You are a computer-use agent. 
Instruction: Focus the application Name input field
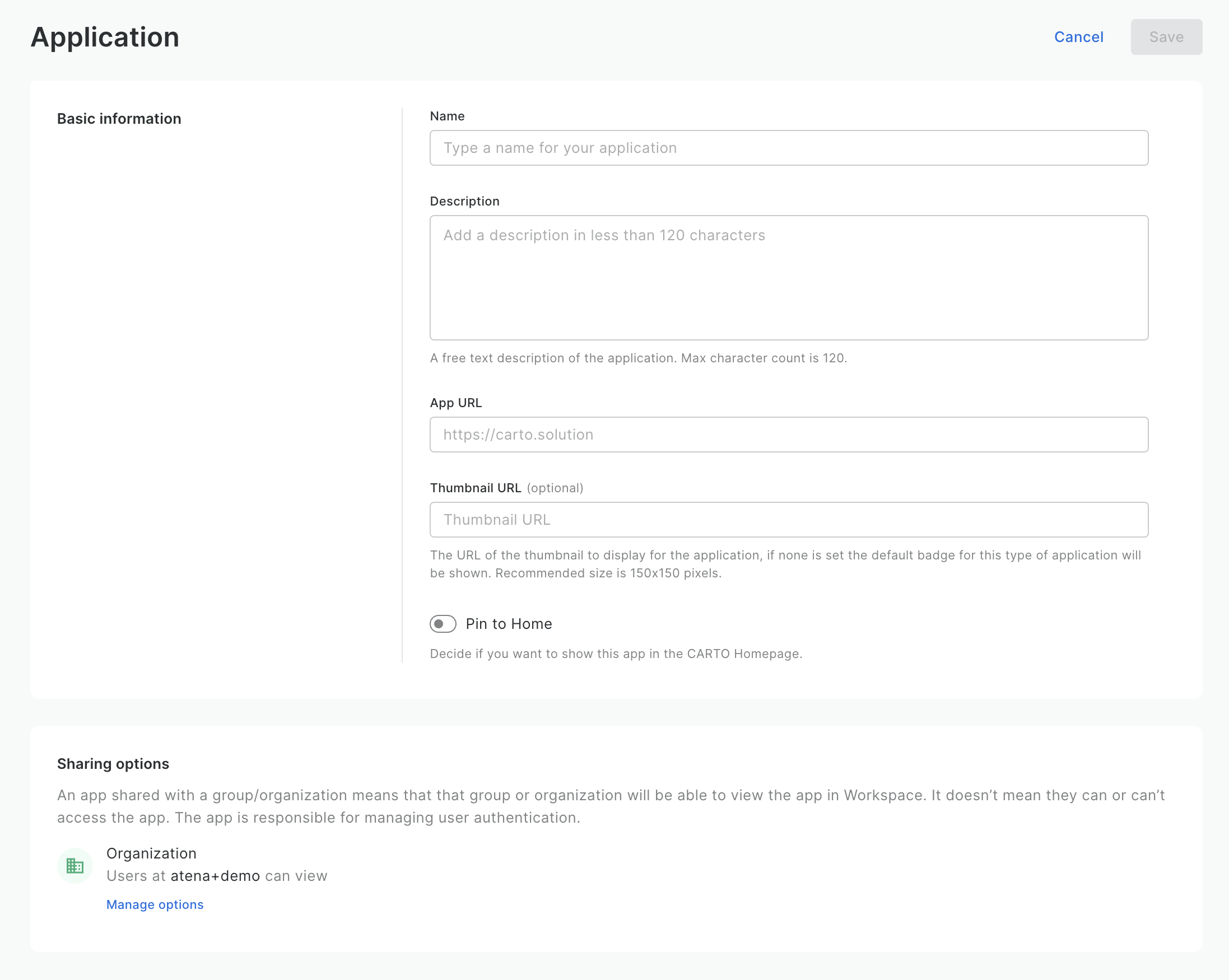pyautogui.click(x=788, y=148)
